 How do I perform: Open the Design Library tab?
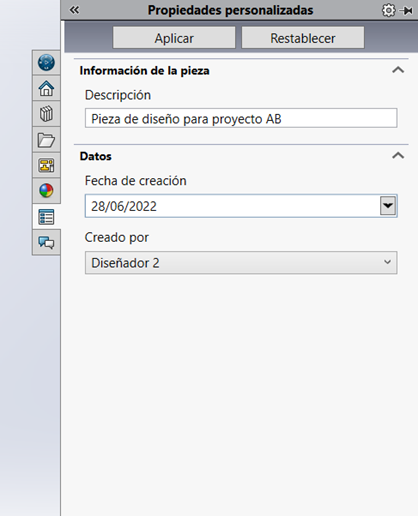(x=46, y=114)
